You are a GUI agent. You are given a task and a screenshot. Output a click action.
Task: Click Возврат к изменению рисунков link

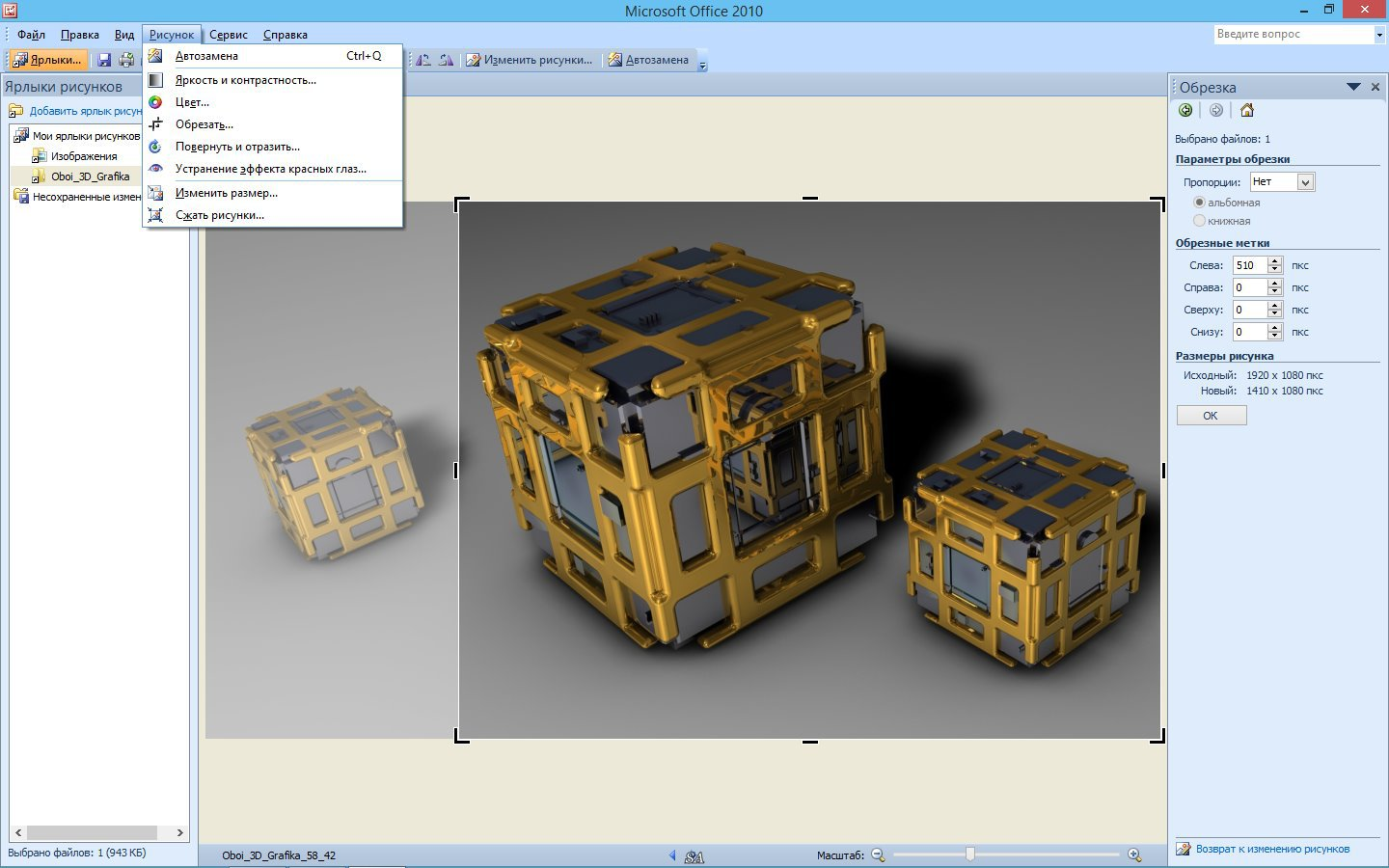pos(1272,849)
